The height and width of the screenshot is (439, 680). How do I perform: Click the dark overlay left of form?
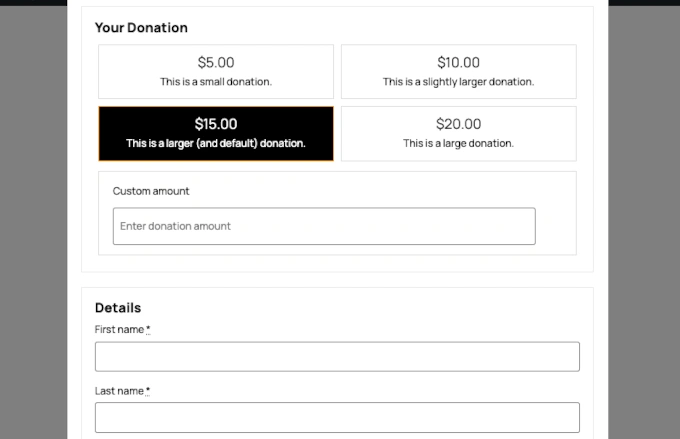point(33,220)
